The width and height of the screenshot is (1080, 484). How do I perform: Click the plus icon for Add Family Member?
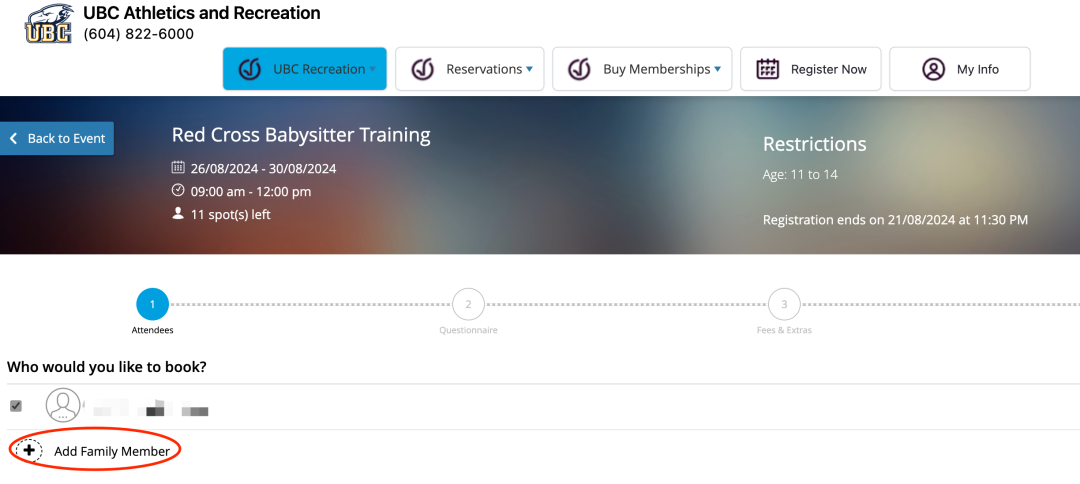pos(29,451)
